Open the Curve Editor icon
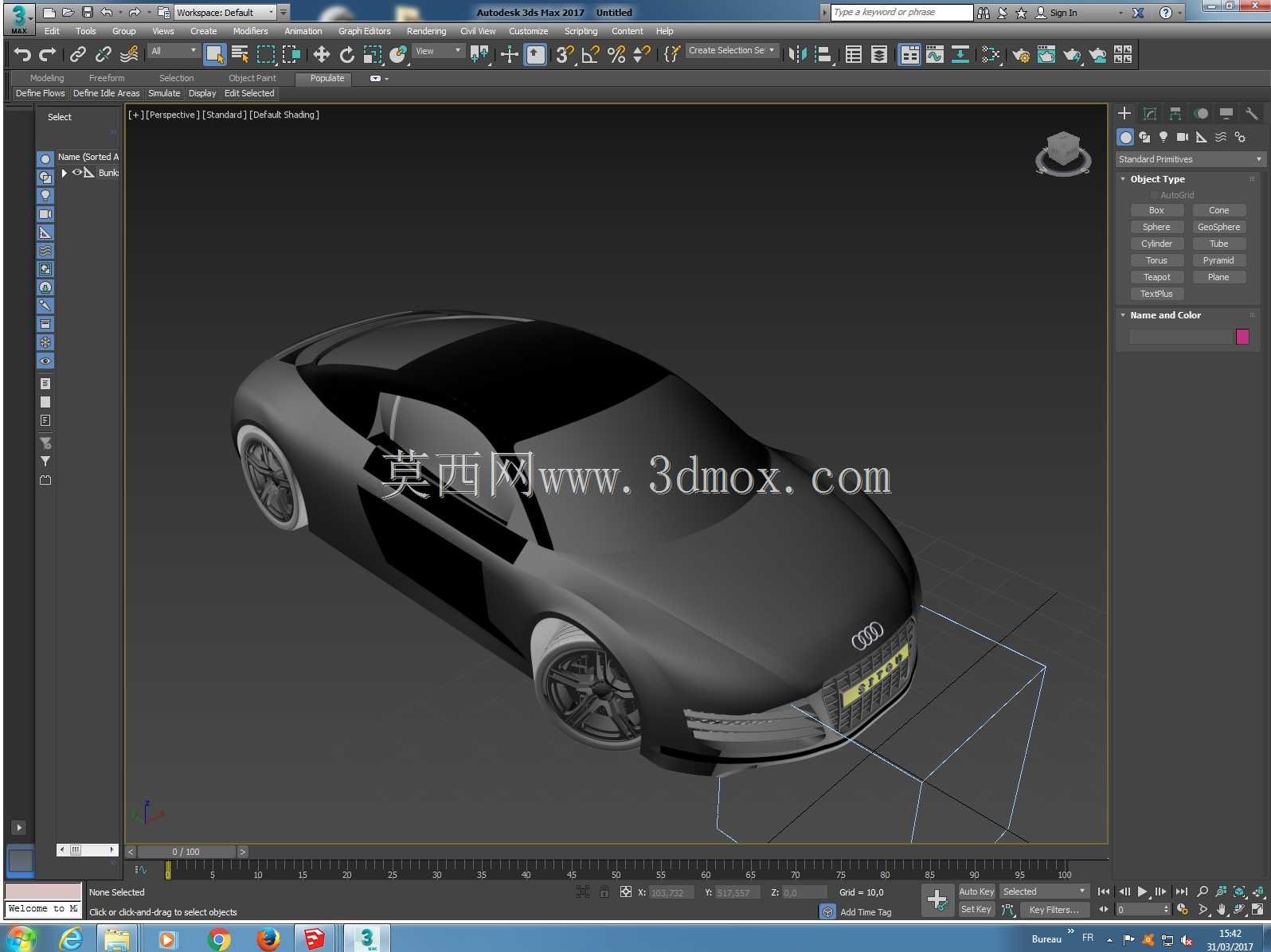 [x=935, y=54]
